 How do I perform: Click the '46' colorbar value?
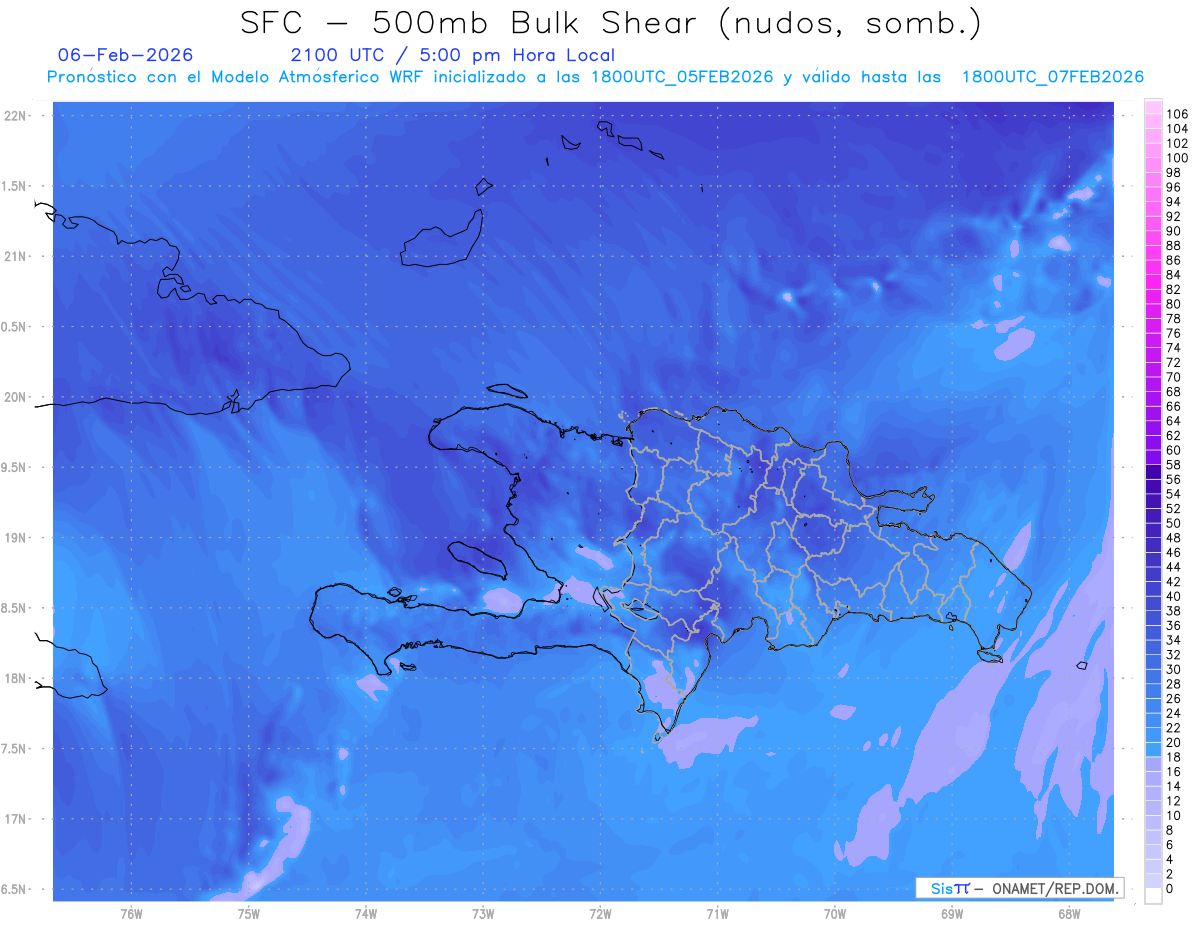click(x=1174, y=553)
